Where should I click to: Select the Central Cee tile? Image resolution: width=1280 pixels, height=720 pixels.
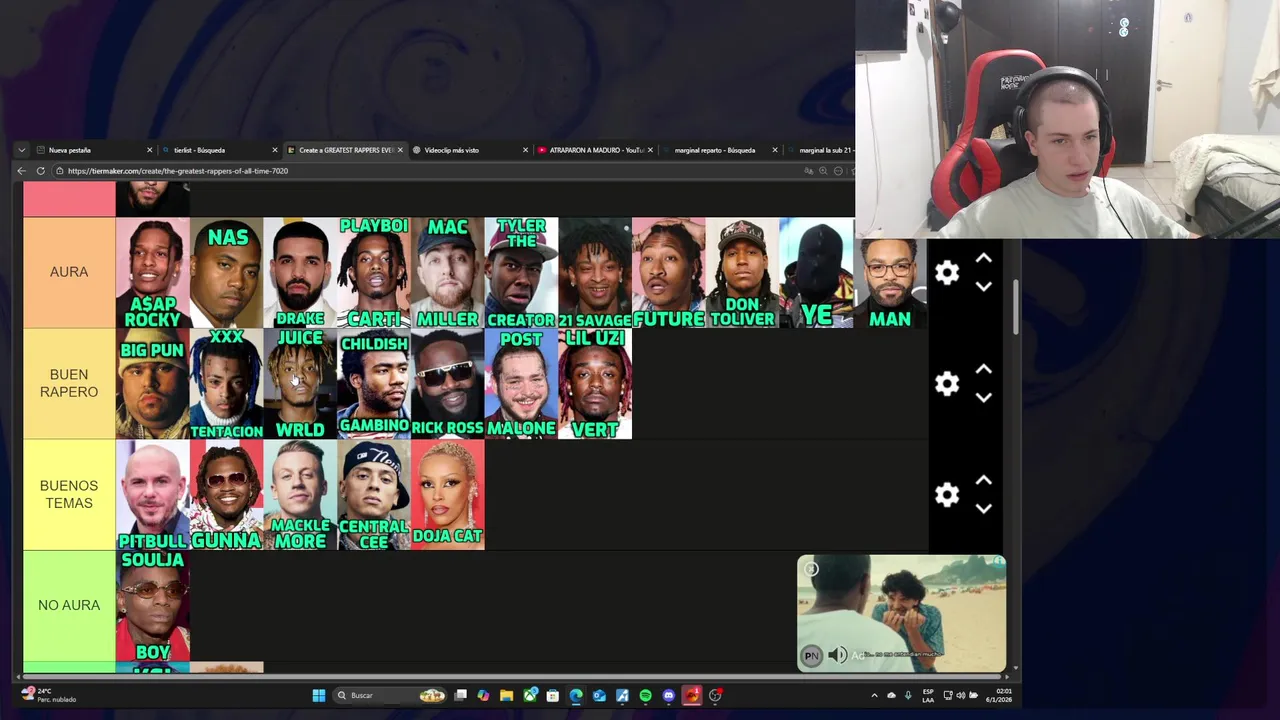point(374,495)
